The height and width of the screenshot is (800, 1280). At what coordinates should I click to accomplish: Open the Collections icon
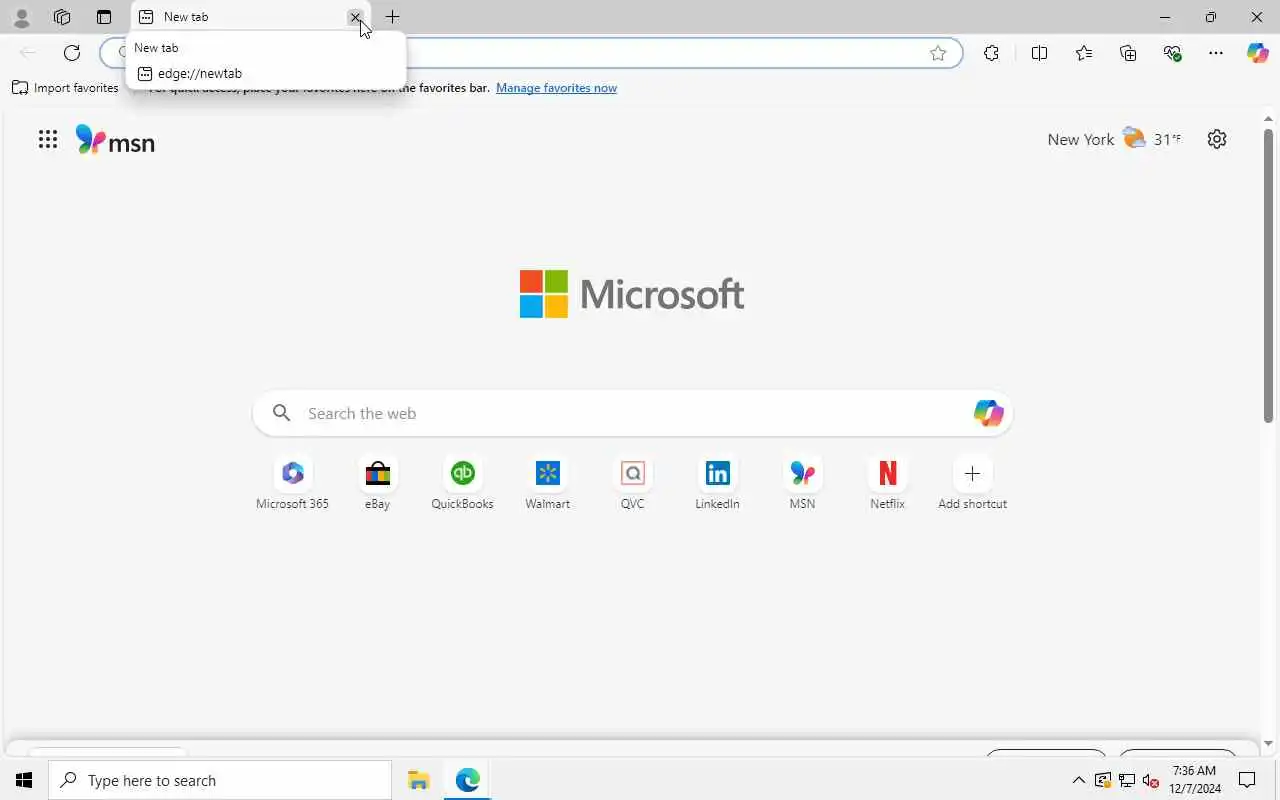click(1128, 53)
